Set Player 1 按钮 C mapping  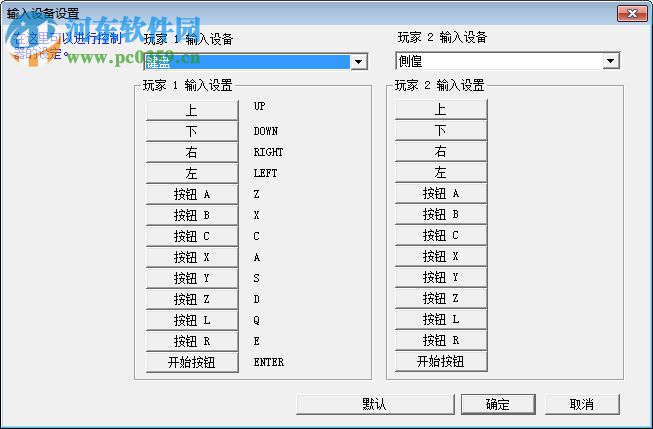click(192, 236)
